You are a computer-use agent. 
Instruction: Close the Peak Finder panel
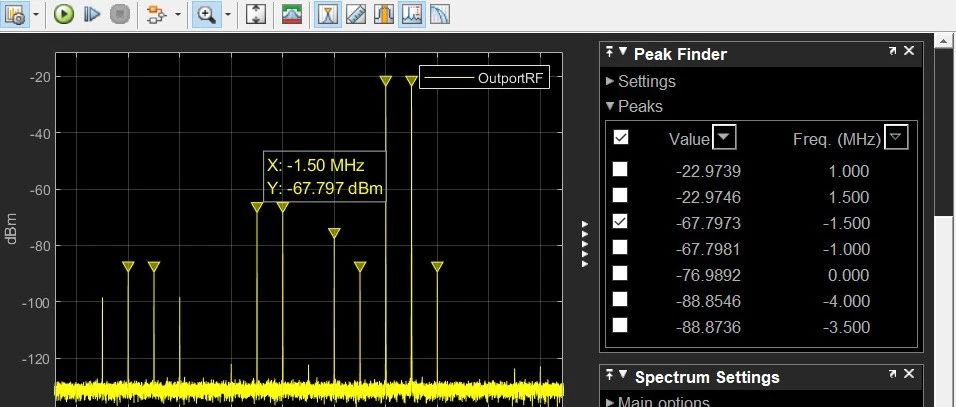tap(908, 52)
